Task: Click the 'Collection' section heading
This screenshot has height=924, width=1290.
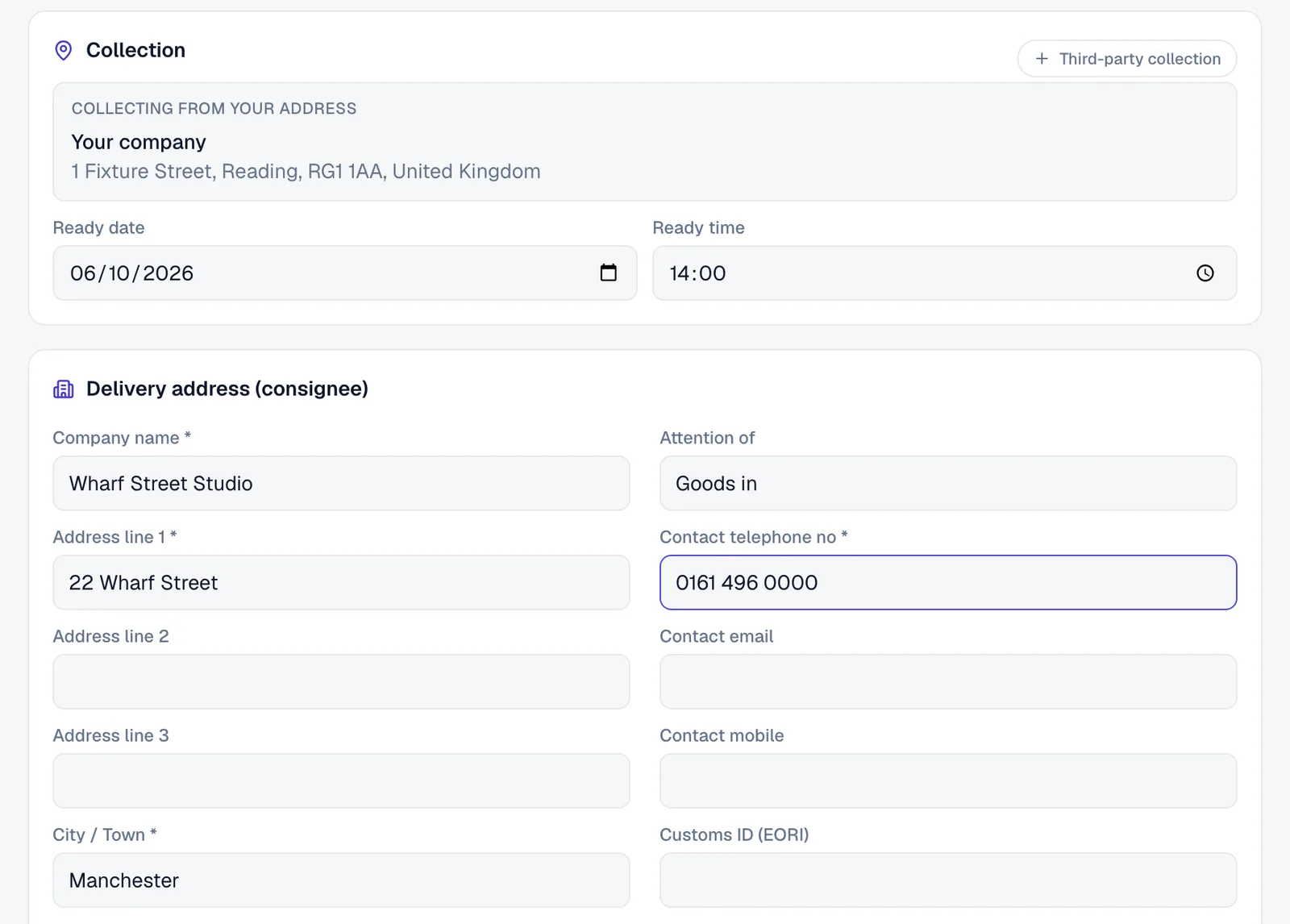Action: (135, 50)
